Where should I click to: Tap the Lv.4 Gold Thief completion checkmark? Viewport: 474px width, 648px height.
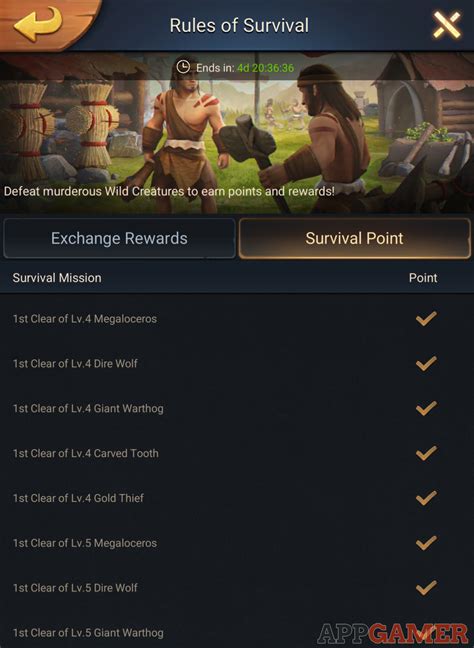426,498
